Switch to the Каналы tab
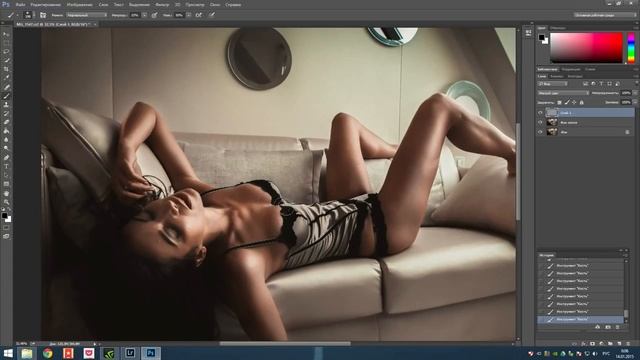 coord(557,76)
